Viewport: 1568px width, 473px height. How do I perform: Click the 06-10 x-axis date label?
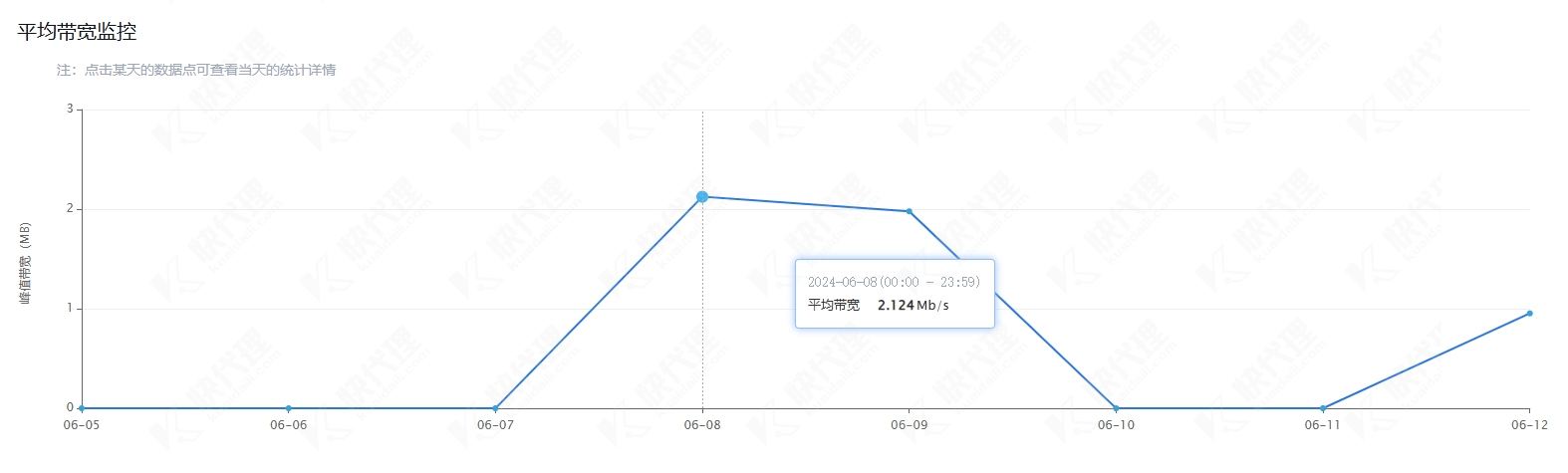(1116, 425)
